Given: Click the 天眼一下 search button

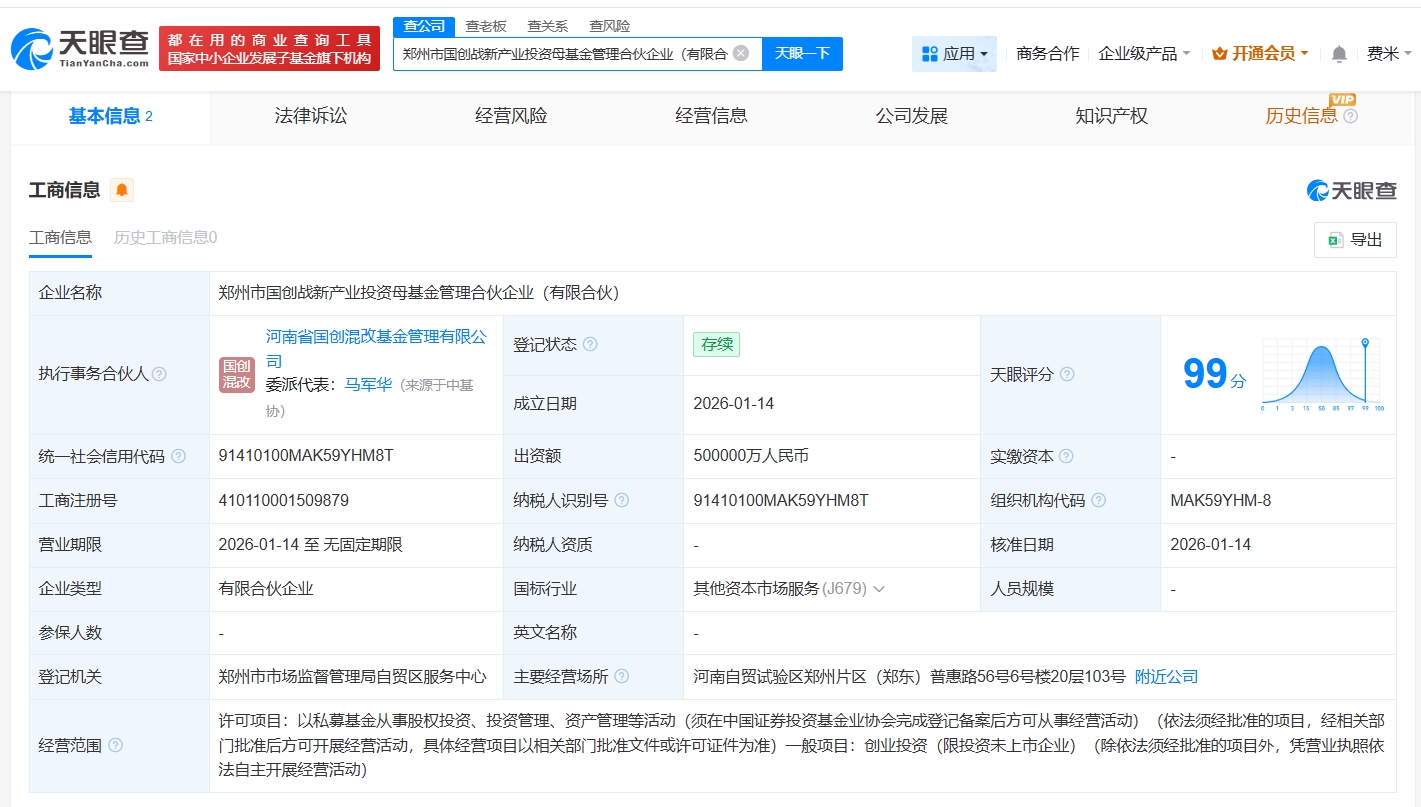Looking at the screenshot, I should pyautogui.click(x=803, y=53).
